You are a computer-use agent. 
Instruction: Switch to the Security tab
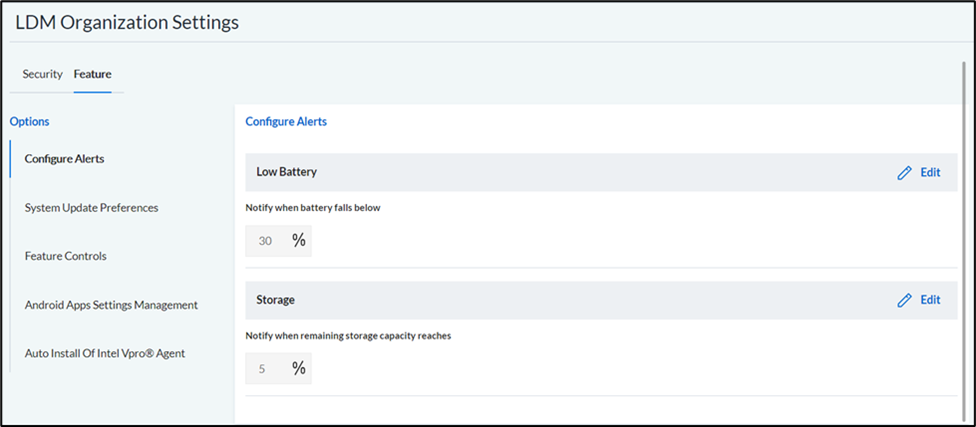(42, 74)
